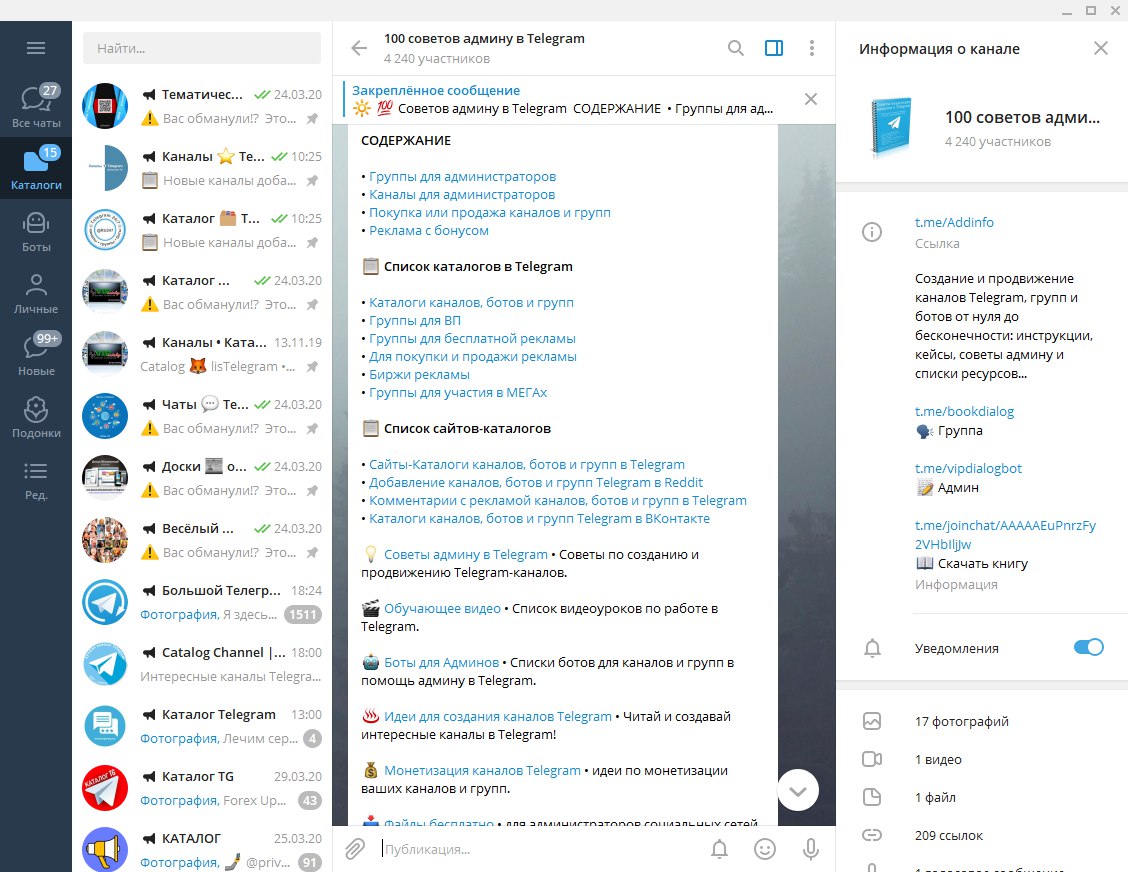Toggle the Уведомления switch
Viewport: 1128px width, 872px height.
click(x=1088, y=648)
